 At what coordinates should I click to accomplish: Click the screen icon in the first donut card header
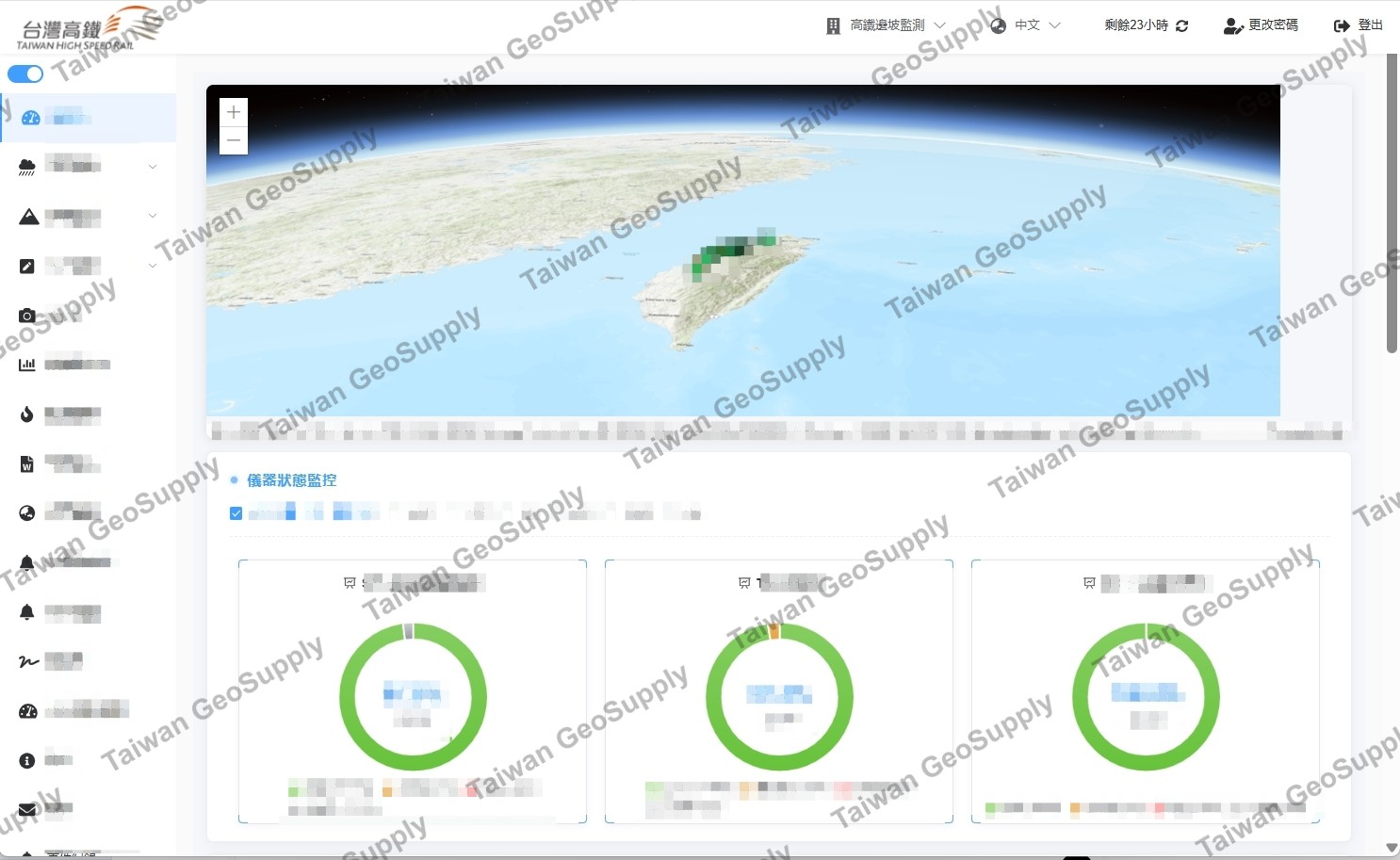[350, 583]
